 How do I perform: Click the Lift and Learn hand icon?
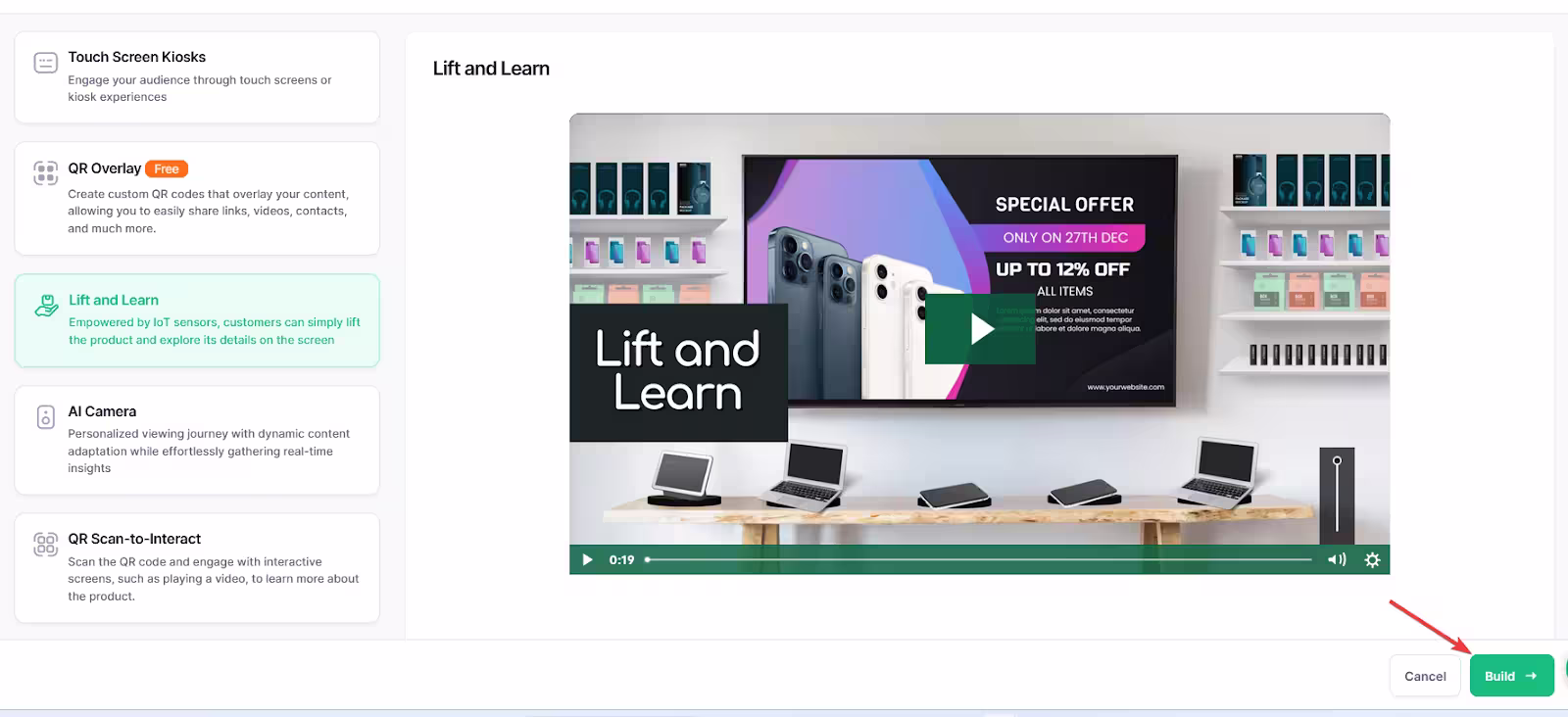(46, 306)
